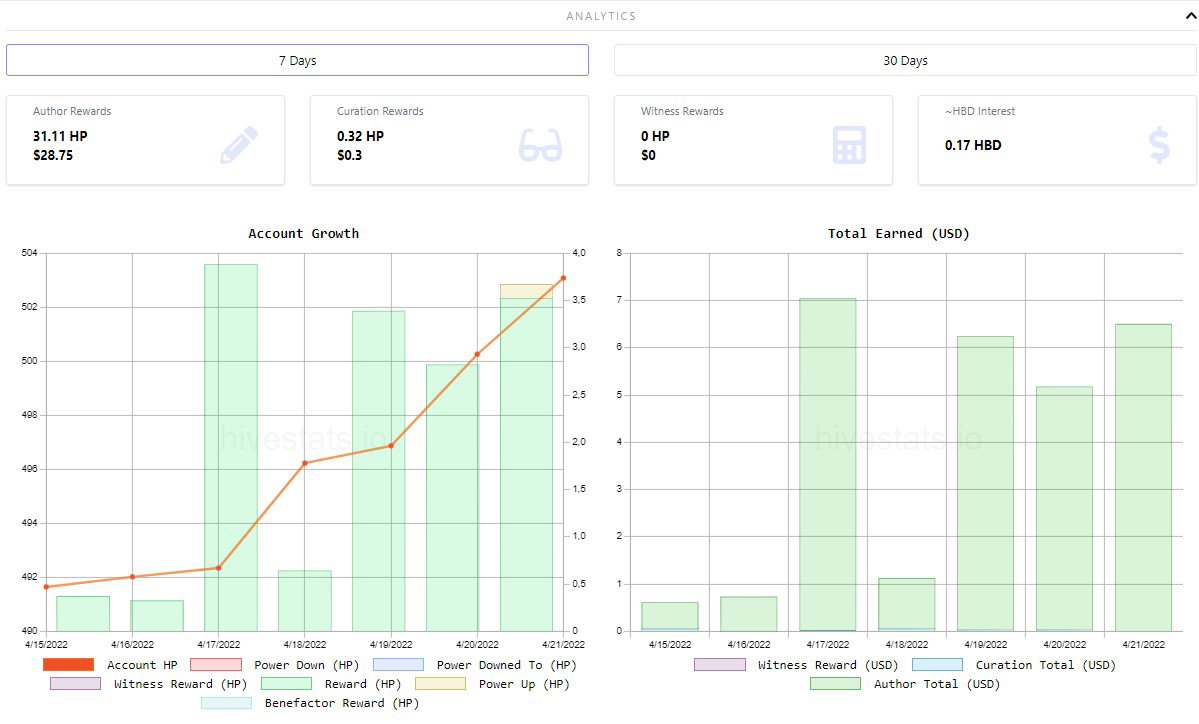The image size is (1199, 724).
Task: Click the pencil icon in Author Rewards
Action: [239, 145]
